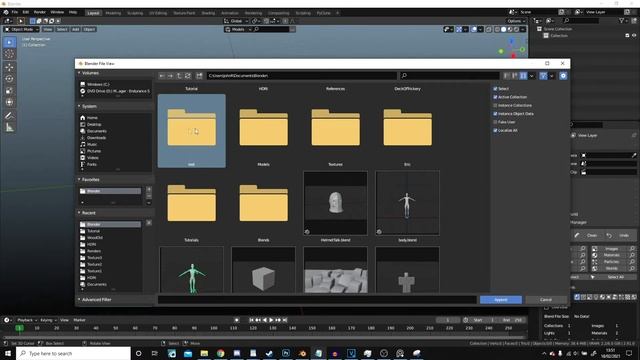Toggle Collection visibility eye in Outliner
Image resolution: width=640 pixels, height=360 pixels.
click(x=634, y=36)
